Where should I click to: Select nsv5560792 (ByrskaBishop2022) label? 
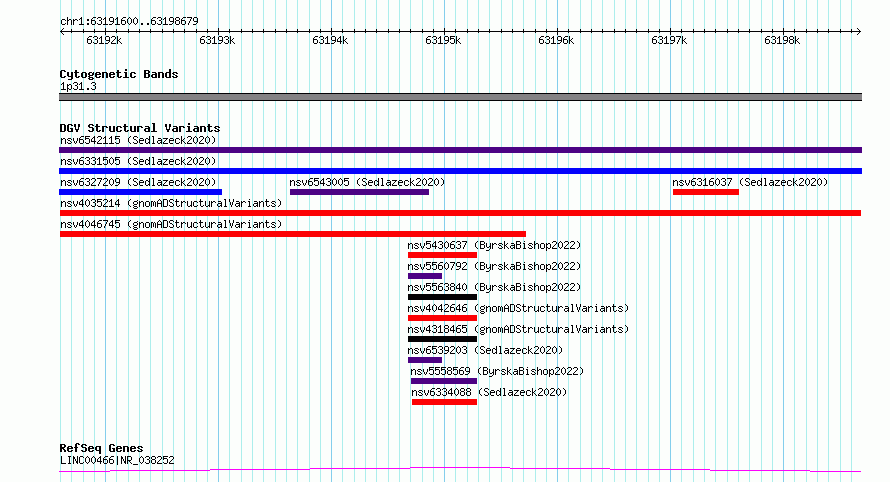click(494, 266)
